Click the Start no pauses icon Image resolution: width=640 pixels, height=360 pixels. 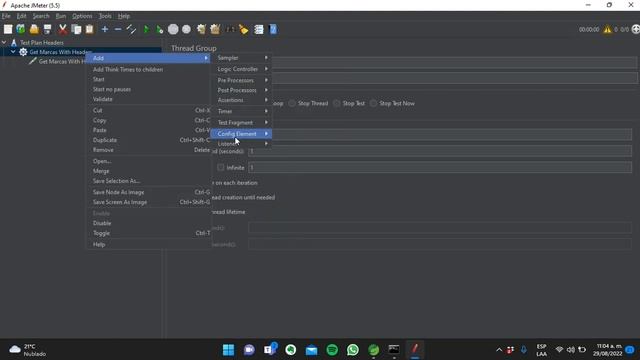[160, 29]
